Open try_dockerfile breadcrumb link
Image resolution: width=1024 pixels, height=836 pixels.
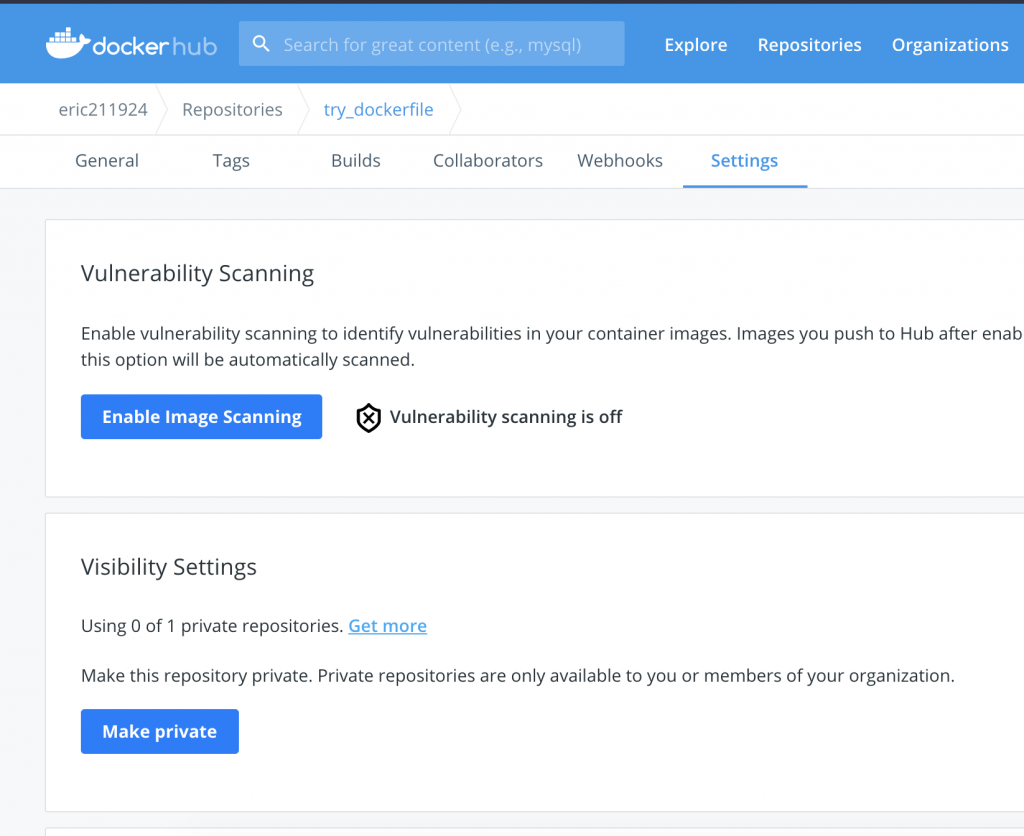click(x=379, y=109)
